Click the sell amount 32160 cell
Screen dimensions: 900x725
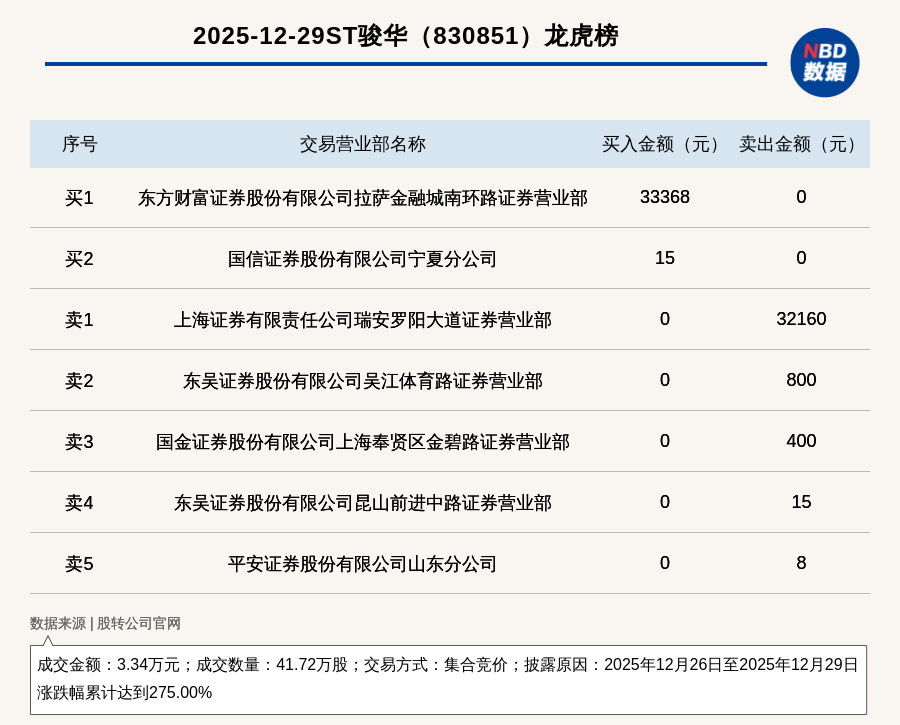(x=801, y=319)
